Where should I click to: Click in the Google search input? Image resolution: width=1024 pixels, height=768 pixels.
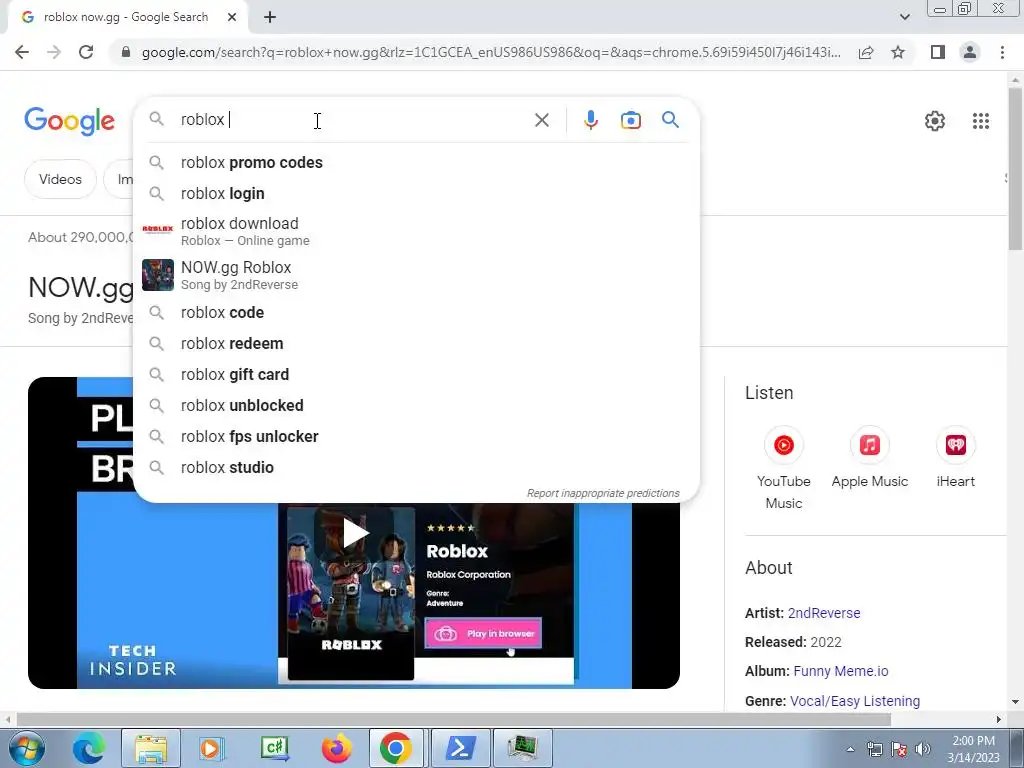(x=353, y=120)
